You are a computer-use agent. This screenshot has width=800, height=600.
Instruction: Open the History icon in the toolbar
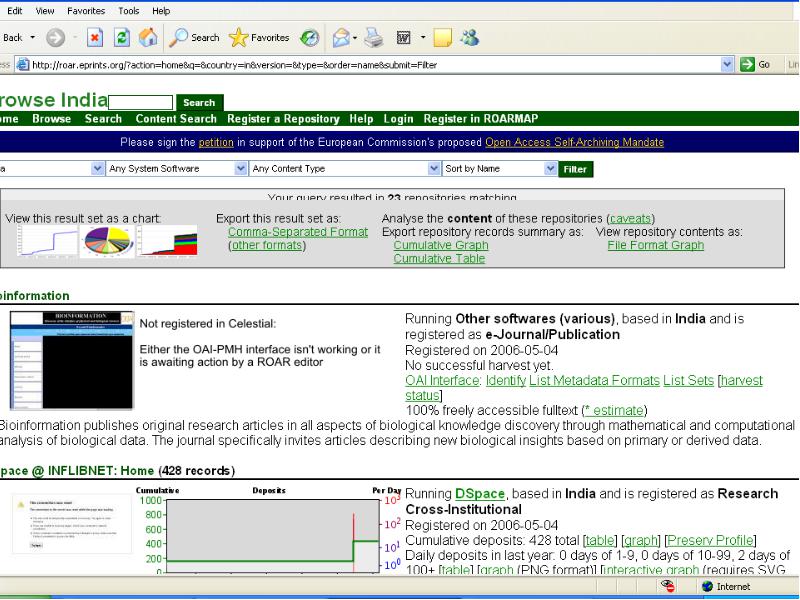(x=309, y=37)
